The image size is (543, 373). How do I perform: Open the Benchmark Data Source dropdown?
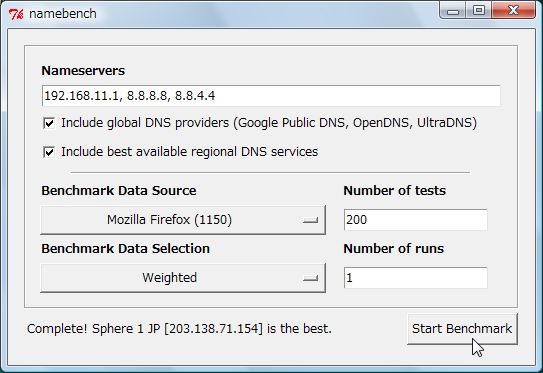click(183, 220)
